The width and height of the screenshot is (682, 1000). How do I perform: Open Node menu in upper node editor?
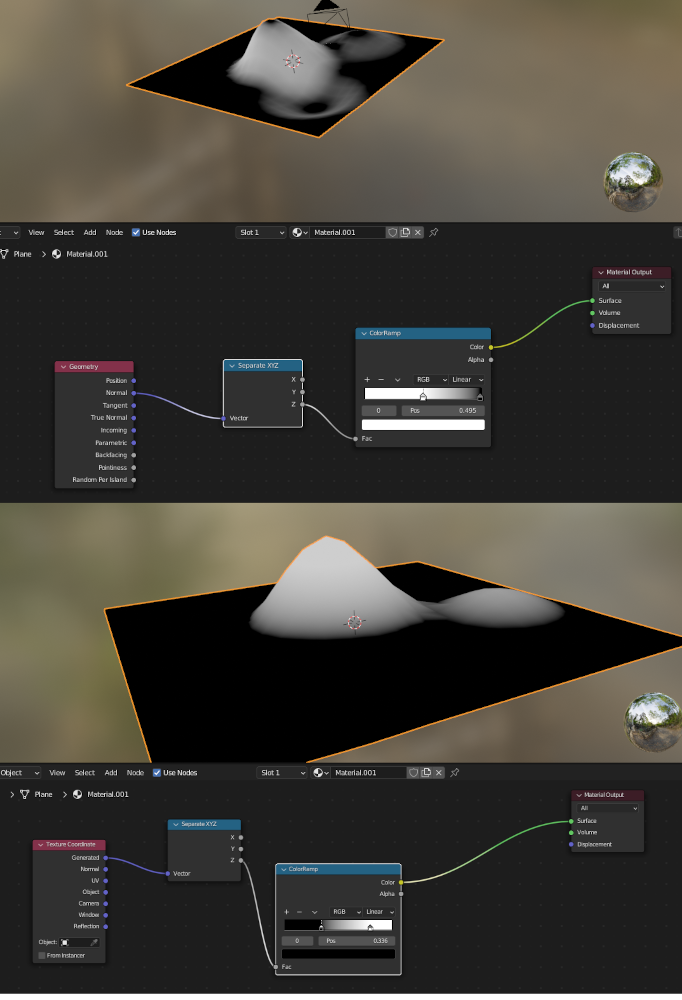(x=114, y=232)
